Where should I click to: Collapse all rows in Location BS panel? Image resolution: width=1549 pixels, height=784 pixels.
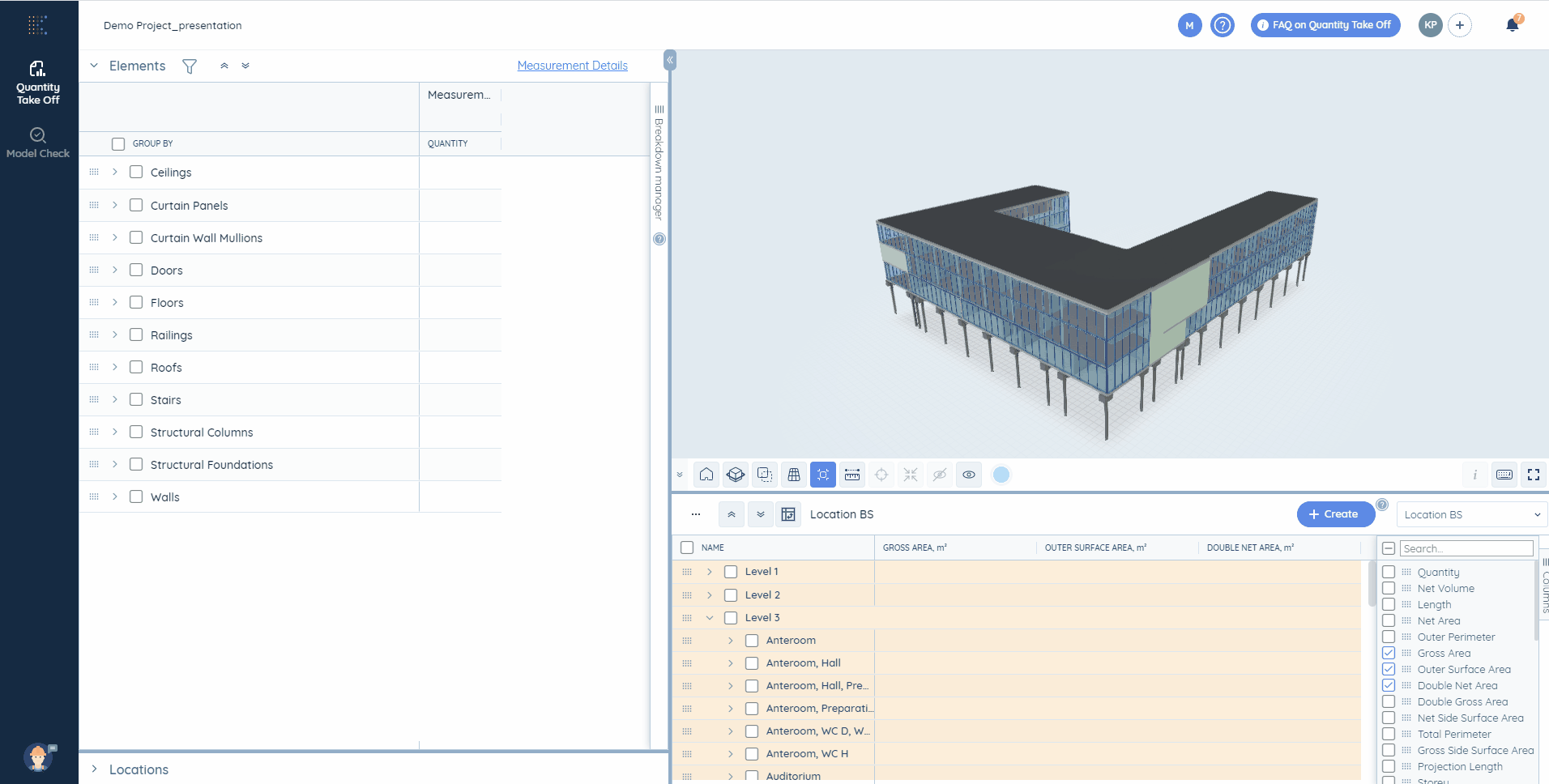(x=732, y=514)
